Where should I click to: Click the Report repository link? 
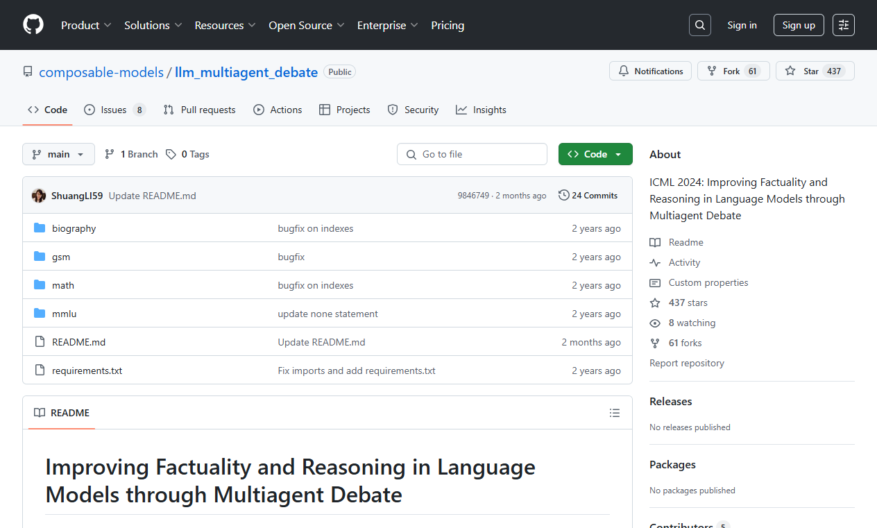[686, 363]
